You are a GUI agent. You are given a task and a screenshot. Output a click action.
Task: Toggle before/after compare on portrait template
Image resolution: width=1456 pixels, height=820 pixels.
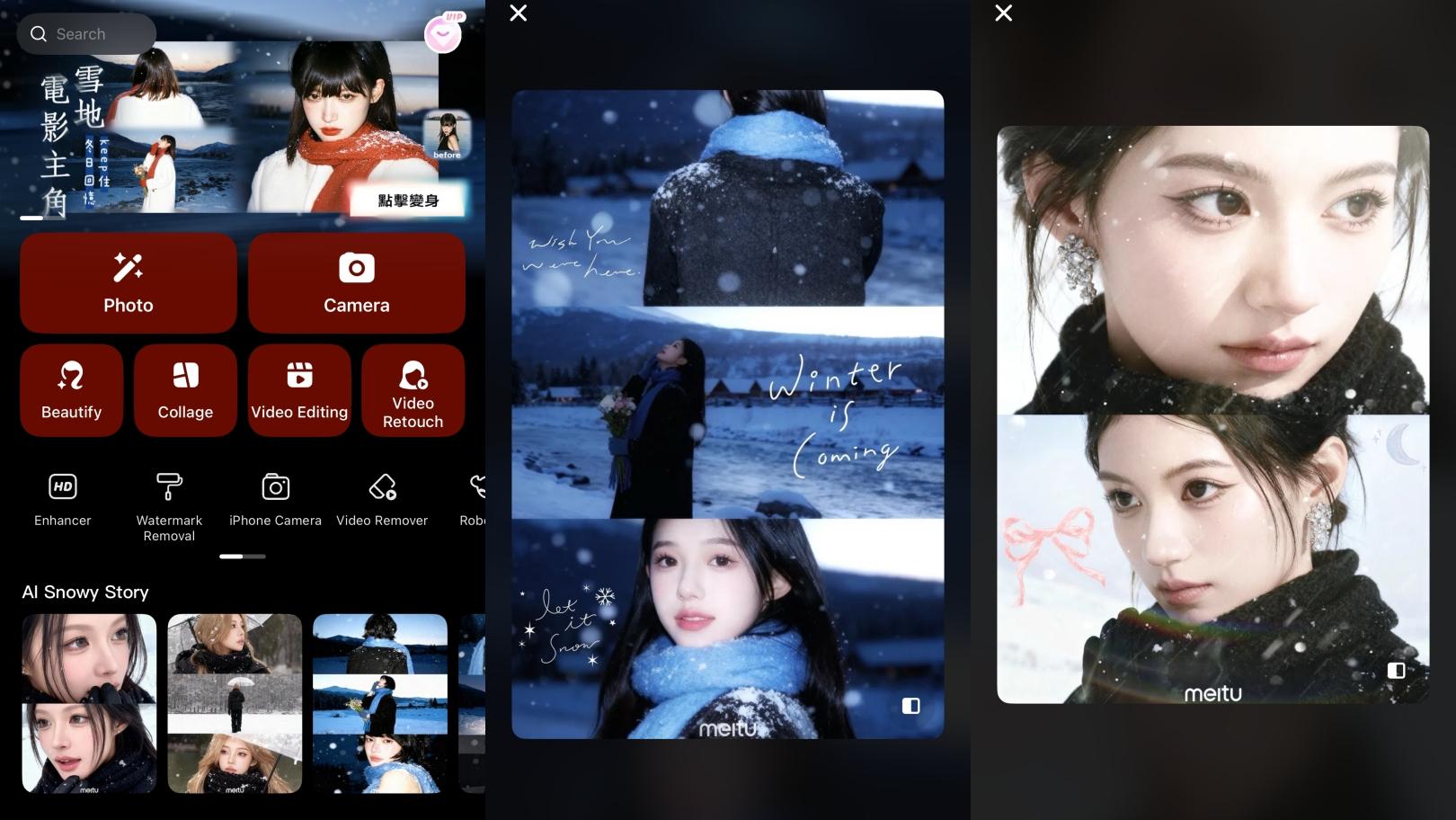pos(1396,670)
